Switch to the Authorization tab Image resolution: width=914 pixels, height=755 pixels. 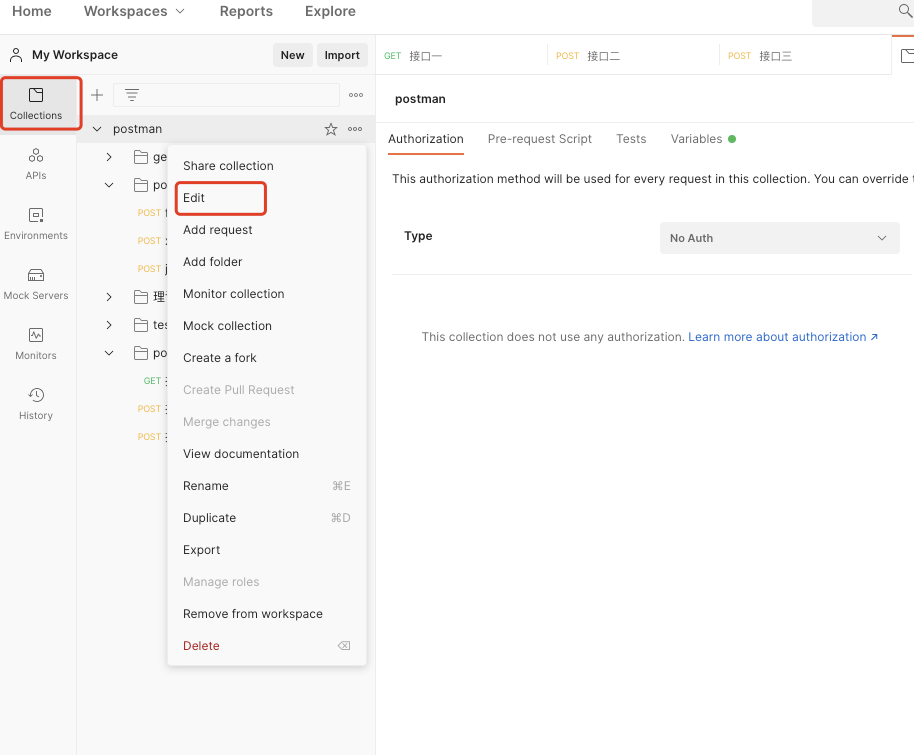click(426, 139)
